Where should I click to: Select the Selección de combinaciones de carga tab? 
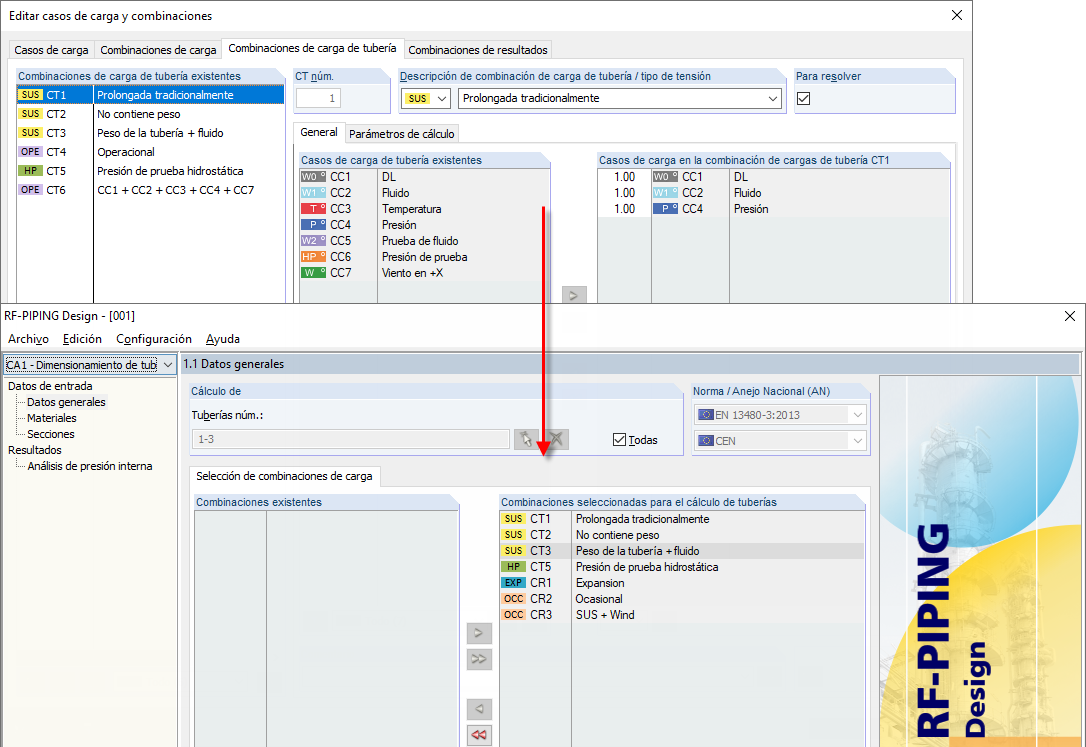pos(284,476)
